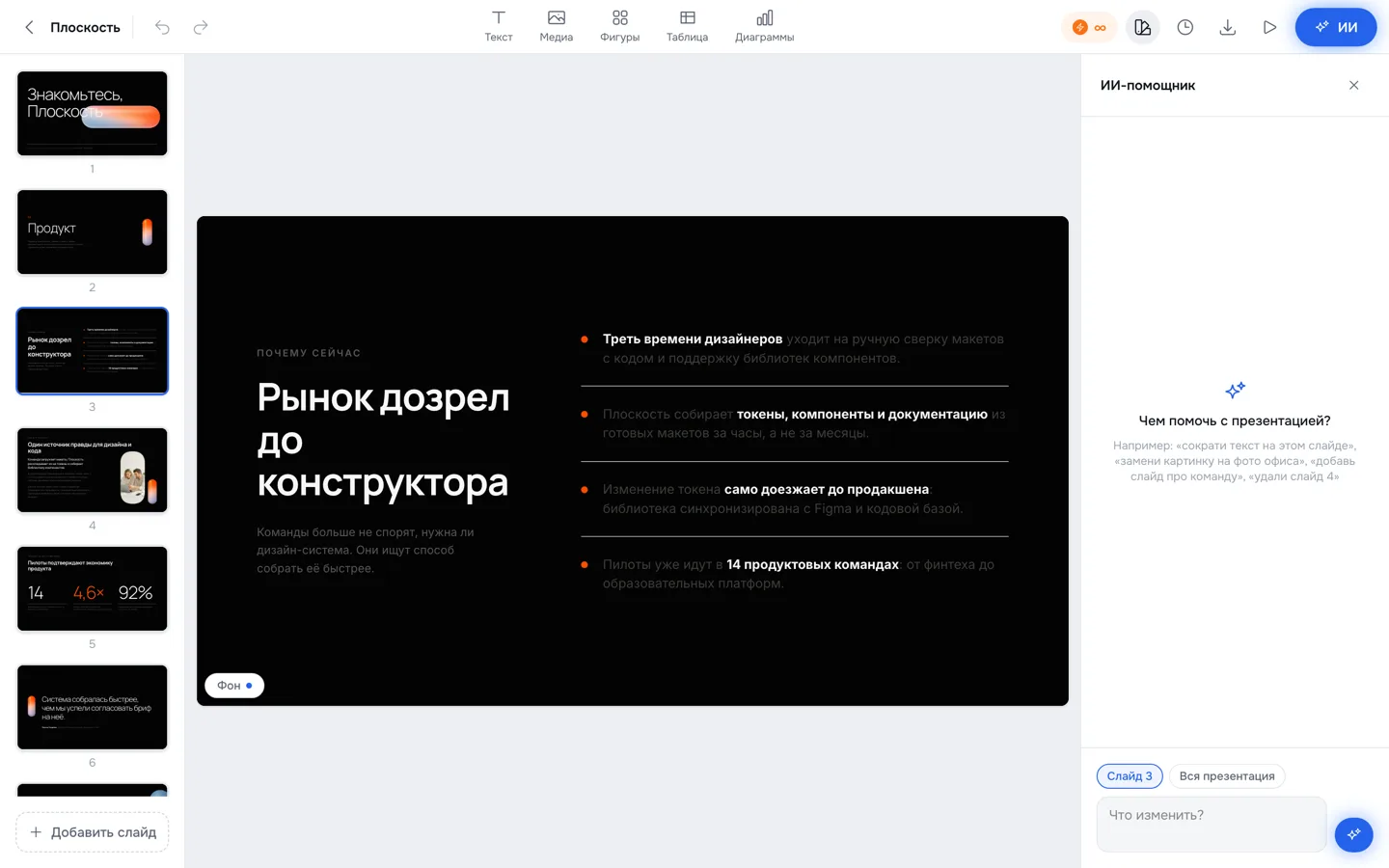Undo the last action

click(162, 27)
